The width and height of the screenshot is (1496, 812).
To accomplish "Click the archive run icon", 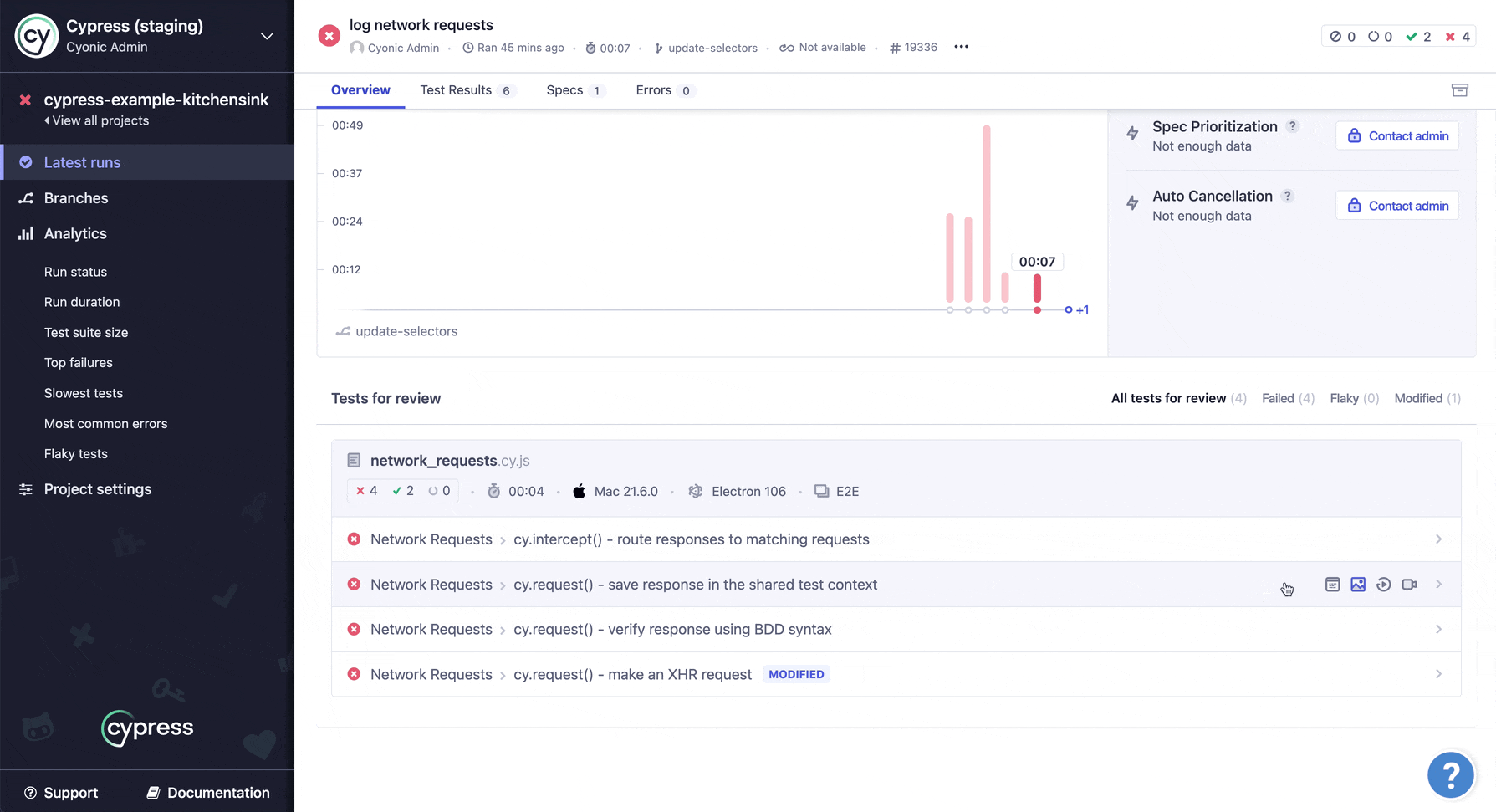I will coord(1459,90).
